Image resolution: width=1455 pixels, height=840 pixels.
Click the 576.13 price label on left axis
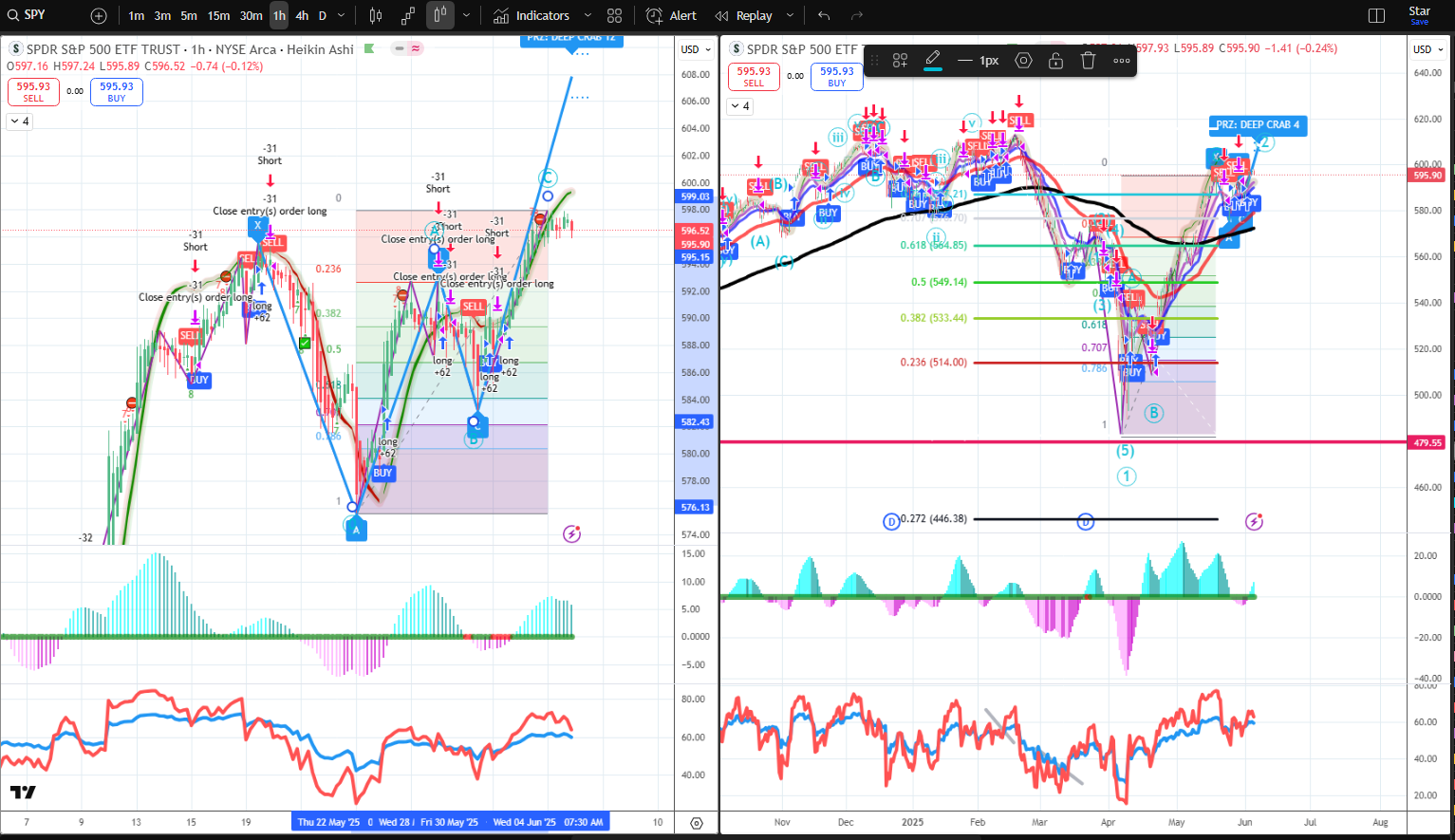(695, 507)
